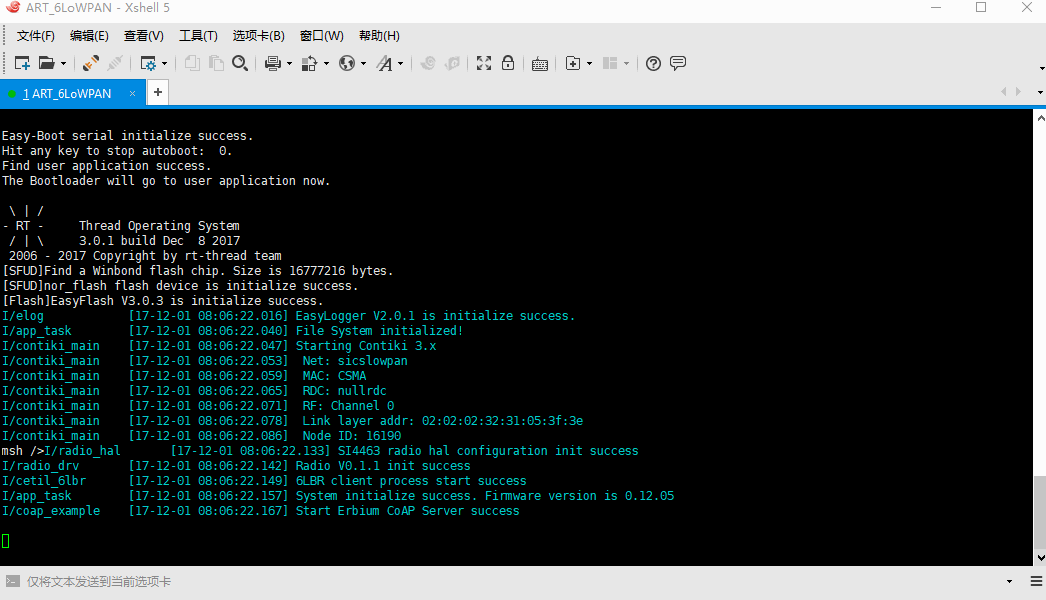Screen dimensions: 1046x600
Task: Open the session Properties gear icon
Action: 148,63
